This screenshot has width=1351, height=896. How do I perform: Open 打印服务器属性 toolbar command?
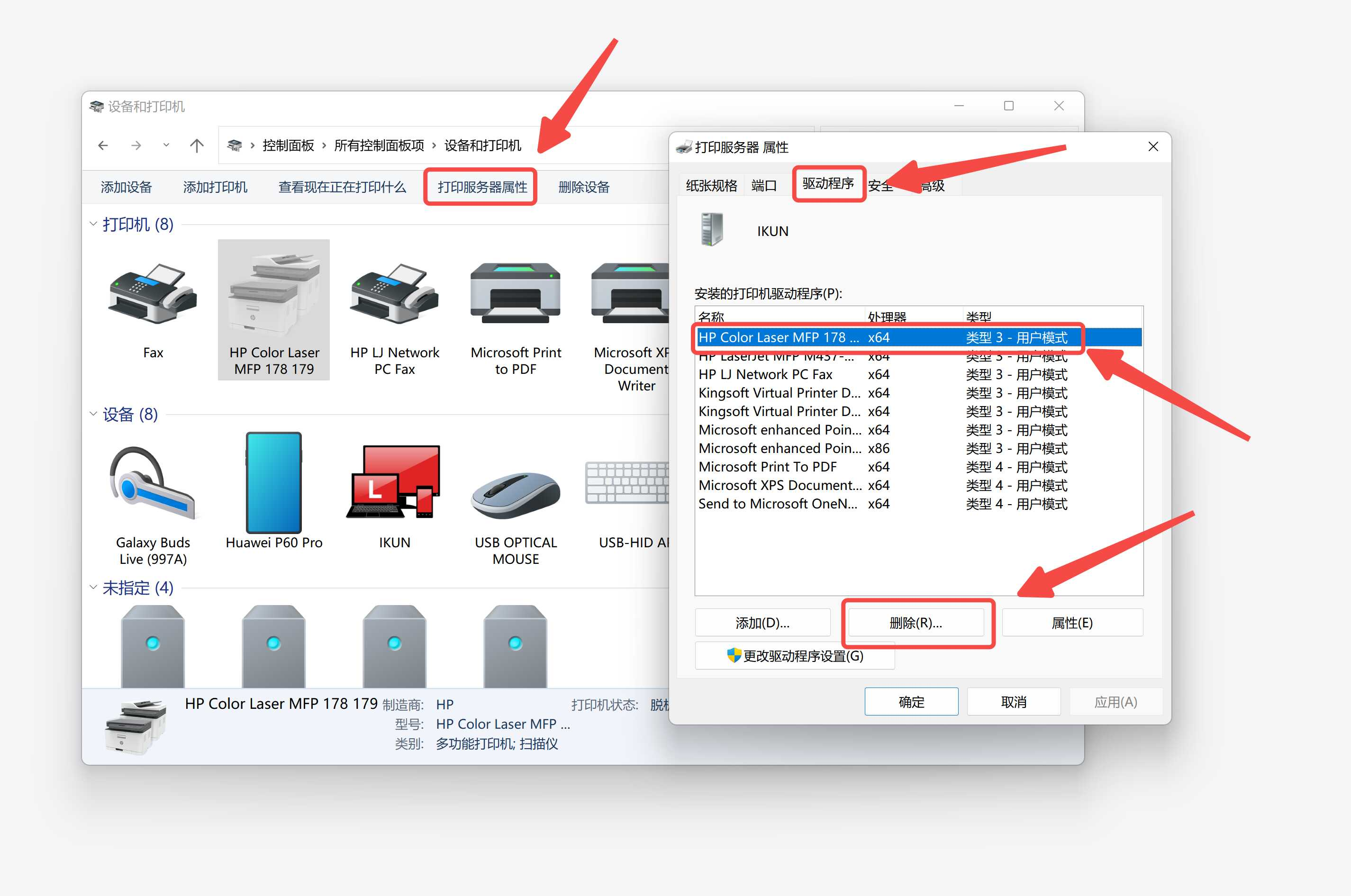482,187
